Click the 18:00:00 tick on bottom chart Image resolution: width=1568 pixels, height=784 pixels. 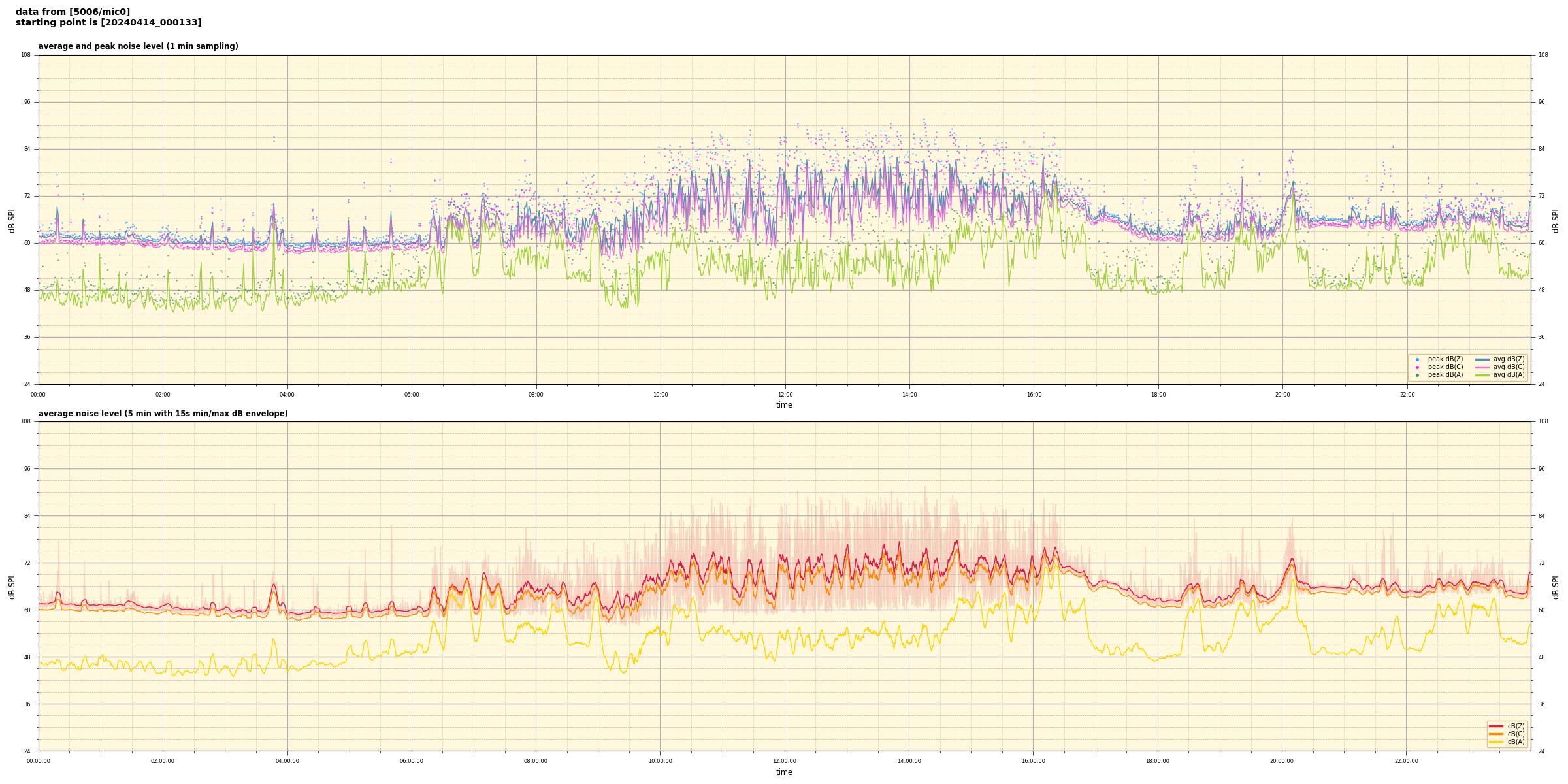(x=1158, y=761)
